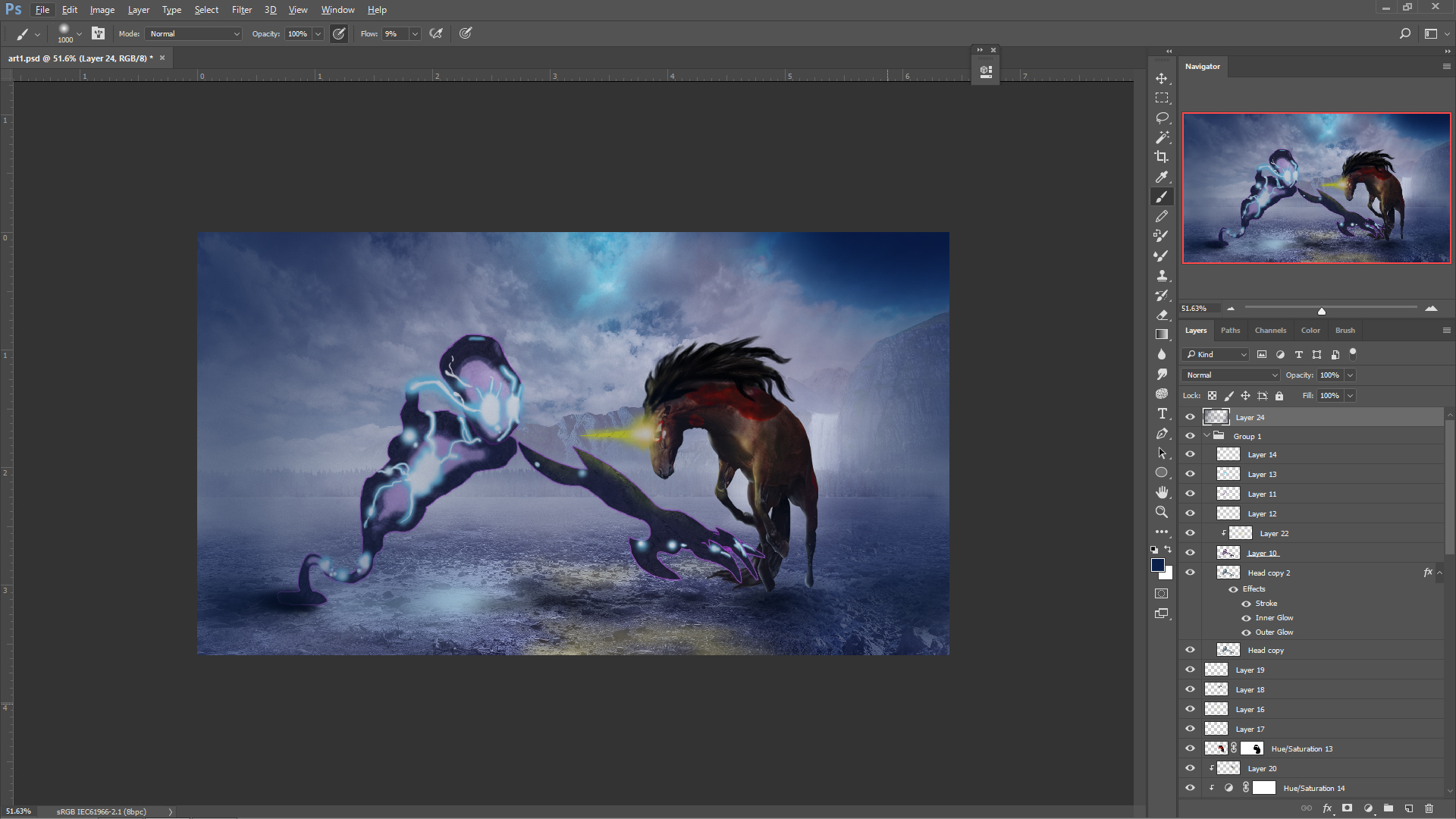Open the brush preset picker arrow
Image resolution: width=1456 pixels, height=819 pixels.
(x=79, y=33)
